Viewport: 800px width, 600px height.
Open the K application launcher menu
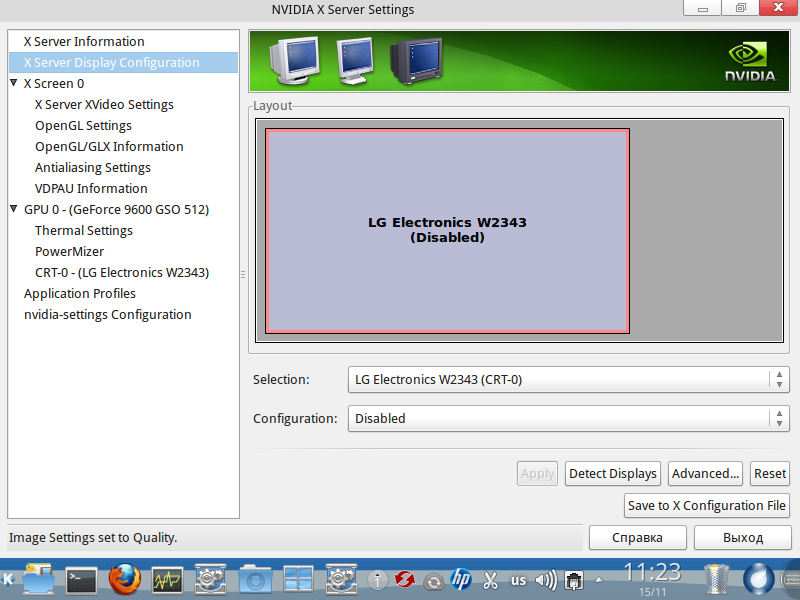(x=8, y=580)
